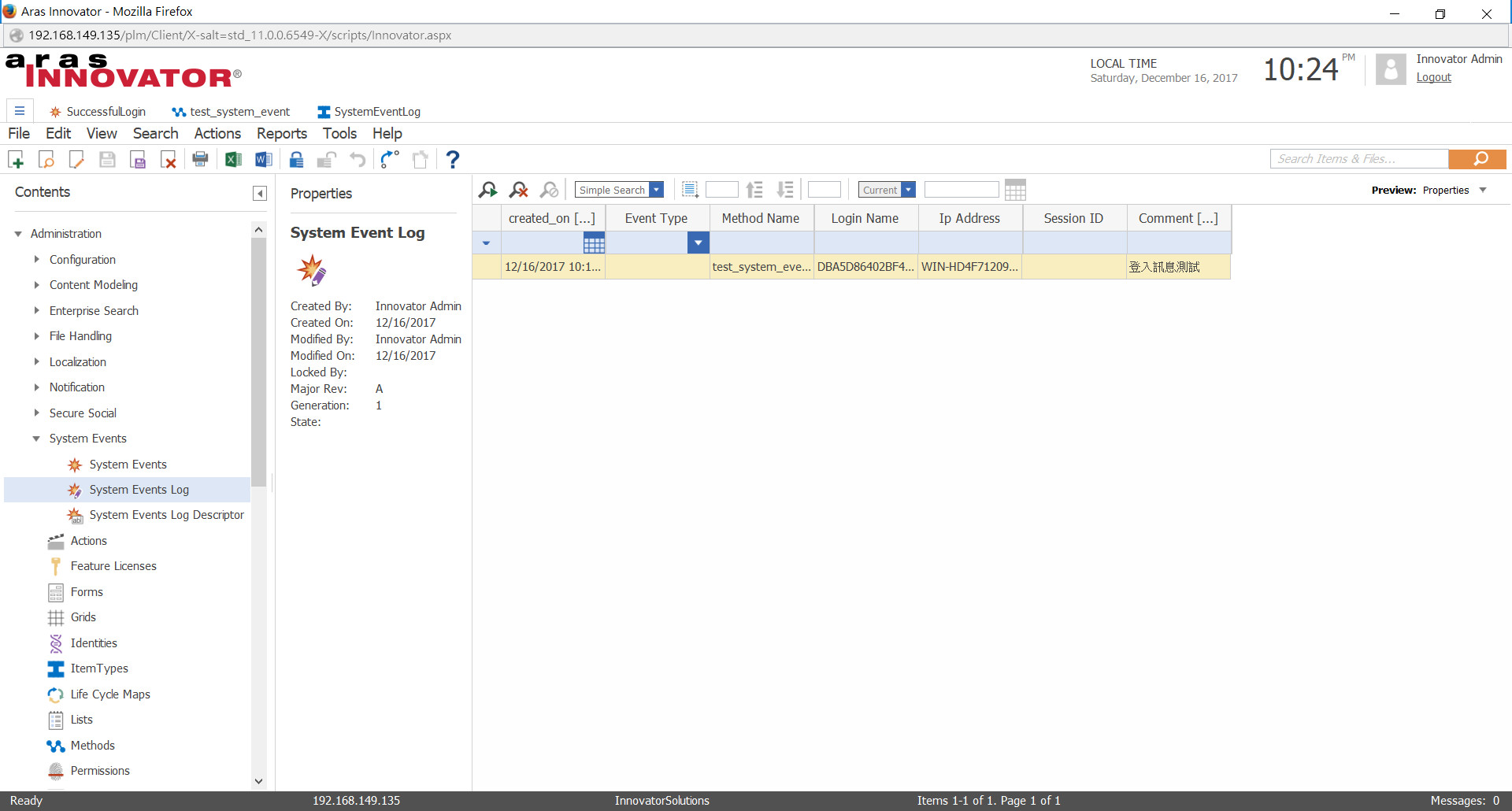
Task: Open the Event Type filter dropdown
Action: 698,243
